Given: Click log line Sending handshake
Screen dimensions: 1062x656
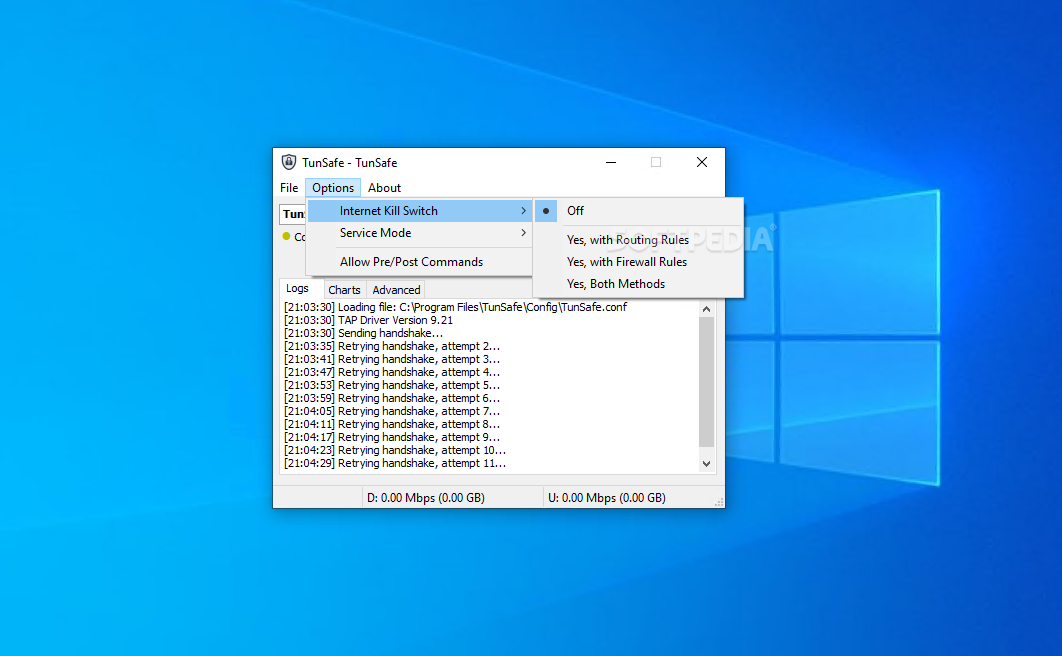Looking at the screenshot, I should (x=363, y=333).
